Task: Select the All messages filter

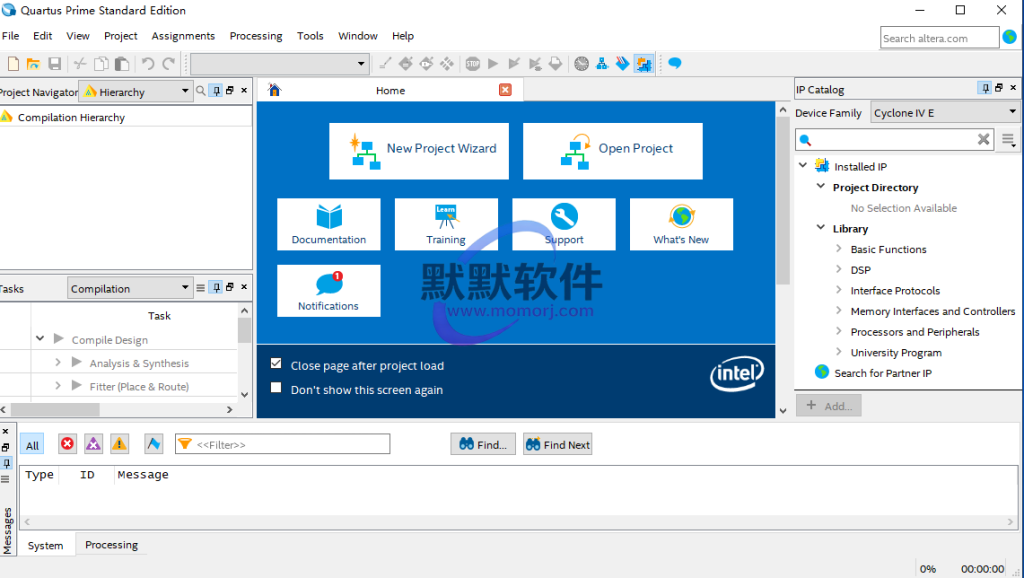Action: [x=33, y=445]
